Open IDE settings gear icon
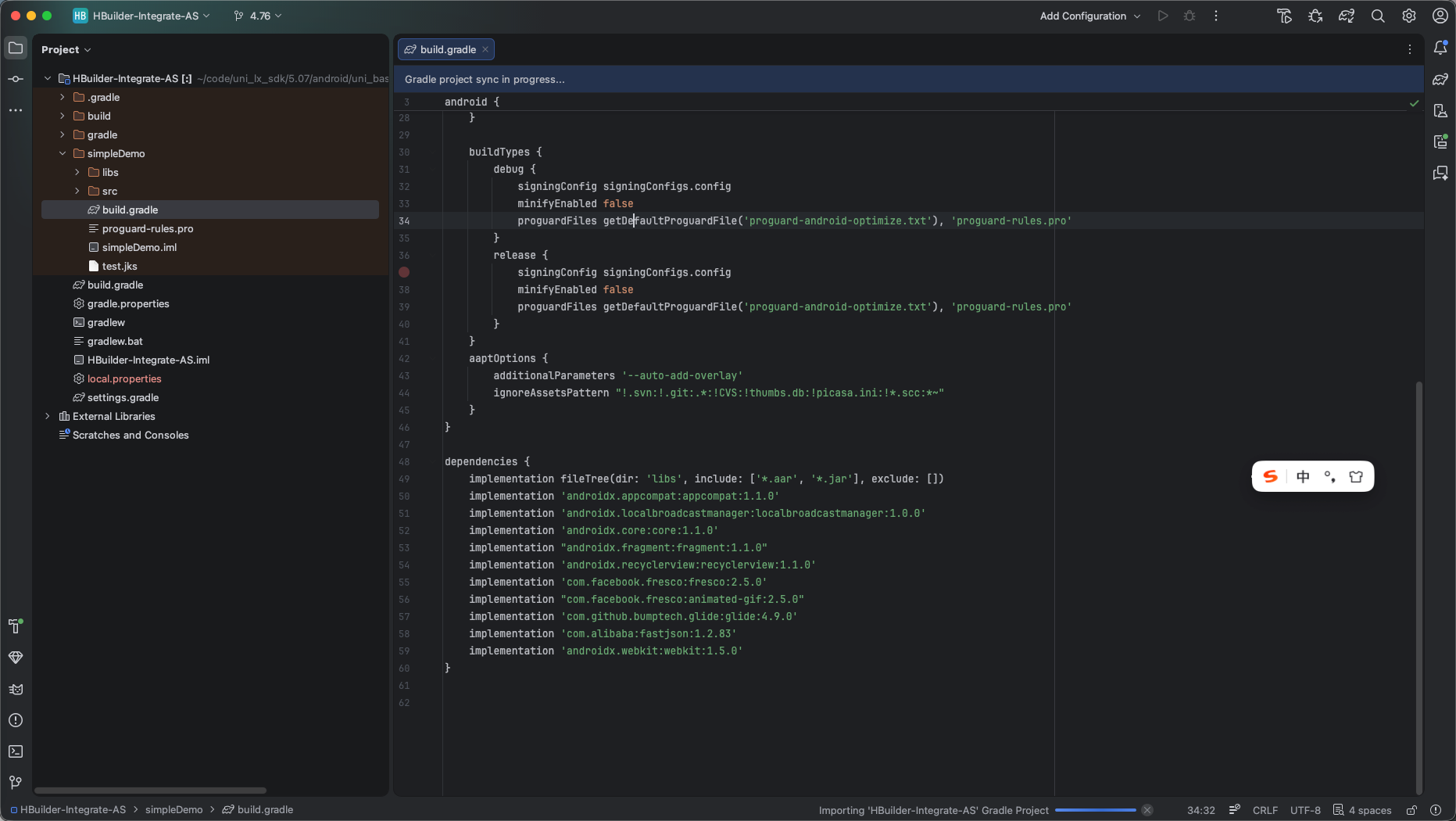The height and width of the screenshot is (821, 1456). (x=1409, y=16)
